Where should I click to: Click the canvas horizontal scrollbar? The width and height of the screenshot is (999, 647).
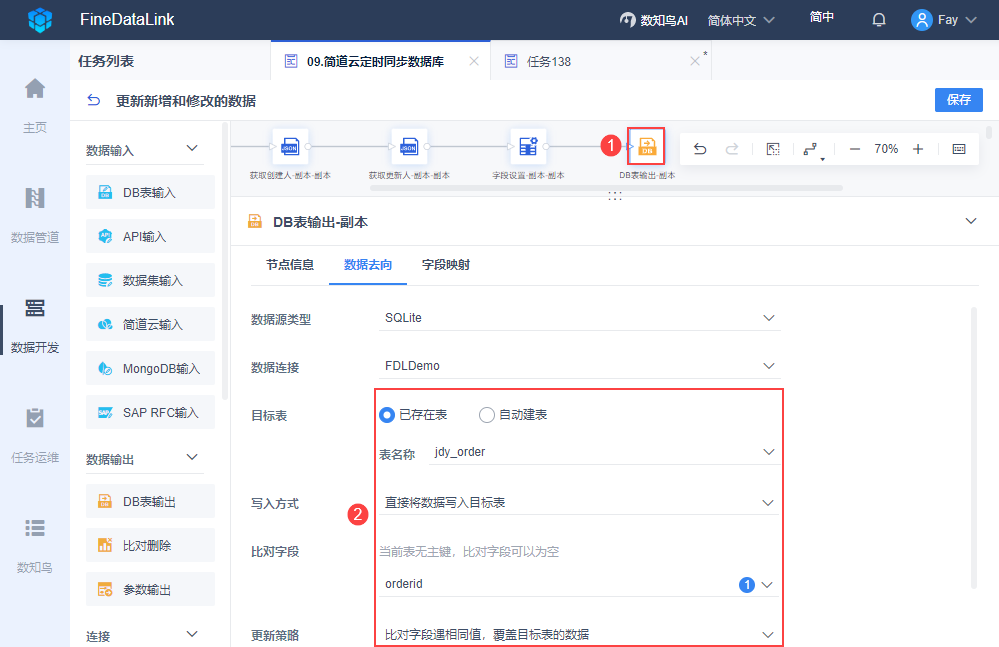pos(605,188)
